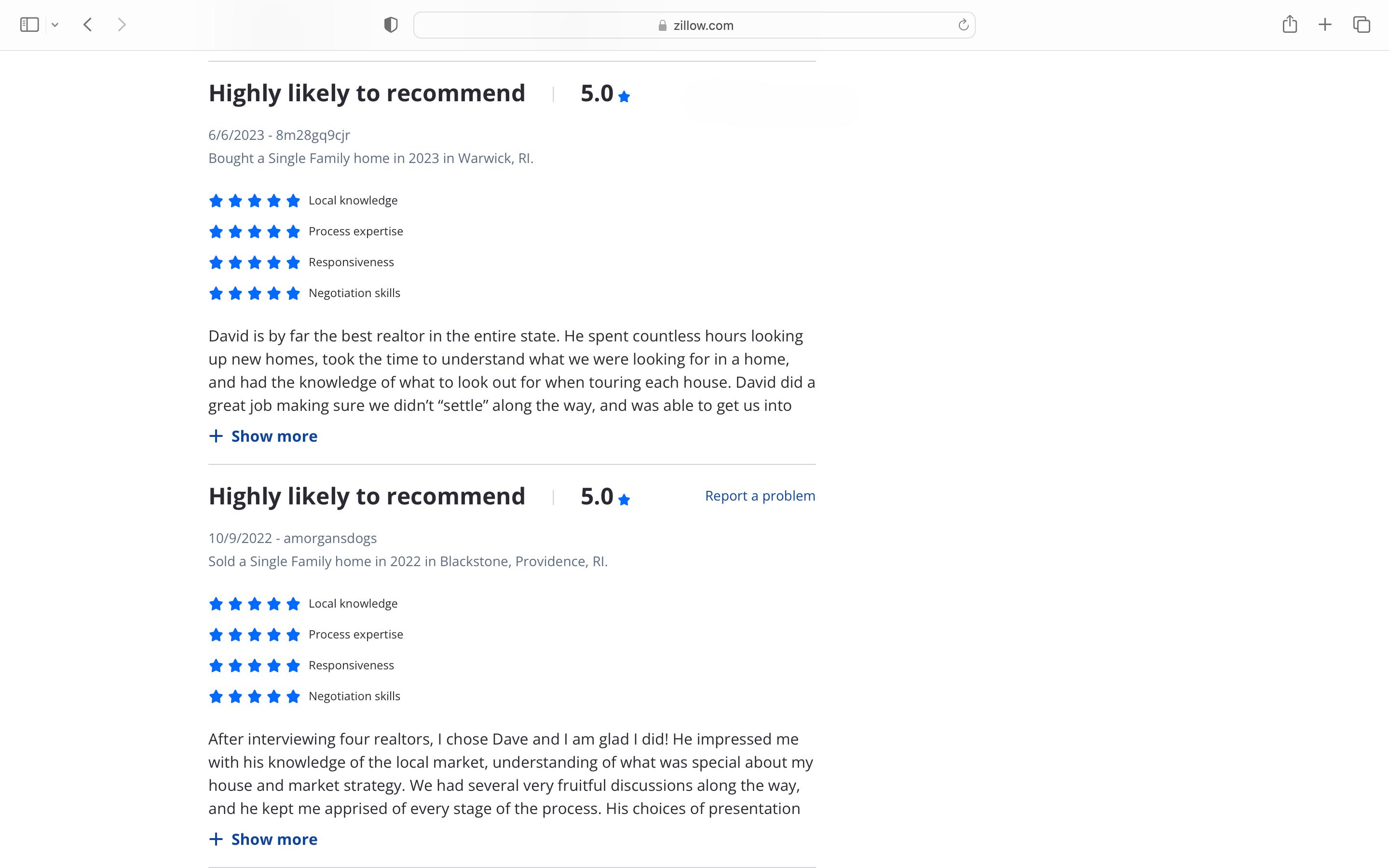Click the first review's 5.0 star rating
Screen dimensions: 1389x868
(605, 94)
